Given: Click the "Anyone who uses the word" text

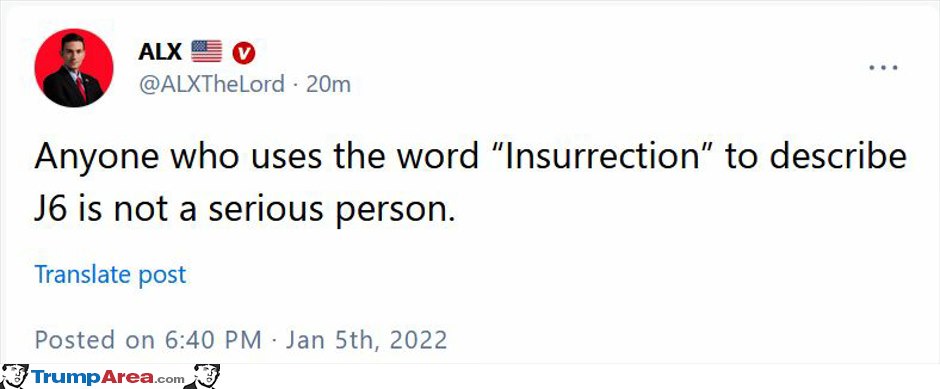Looking at the screenshot, I should click(257, 156).
